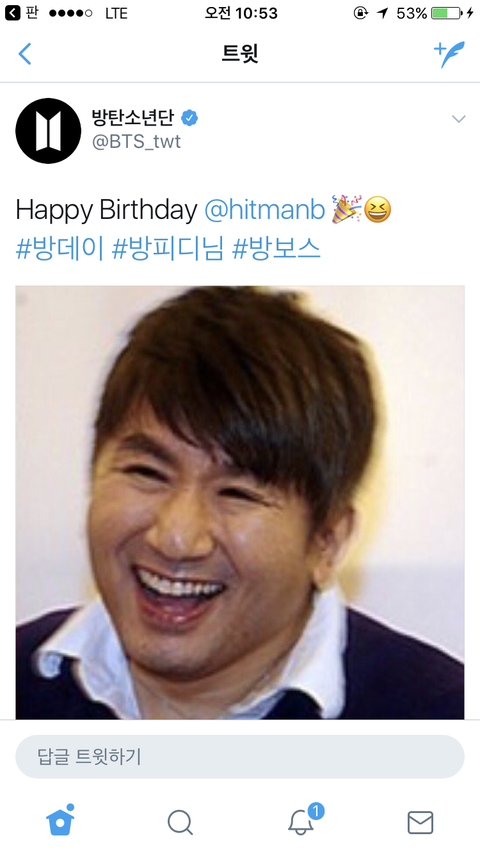
Task: Open hashtag #방데이
Action: [60, 249]
